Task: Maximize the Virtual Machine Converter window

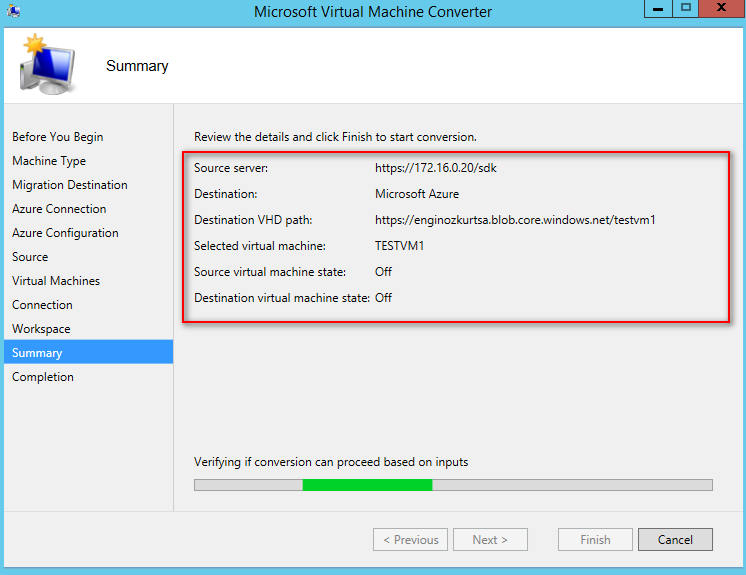Action: [x=686, y=9]
